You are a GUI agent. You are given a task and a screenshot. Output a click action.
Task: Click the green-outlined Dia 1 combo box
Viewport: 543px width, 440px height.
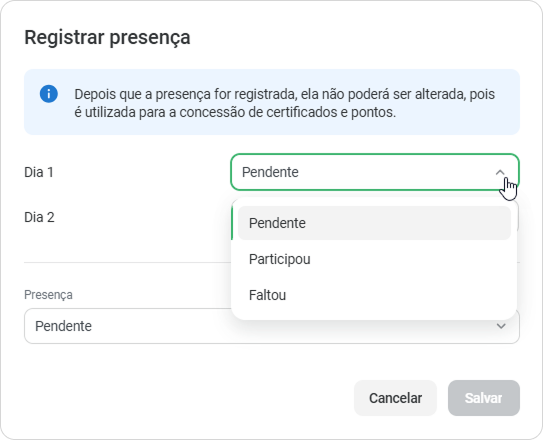375,172
